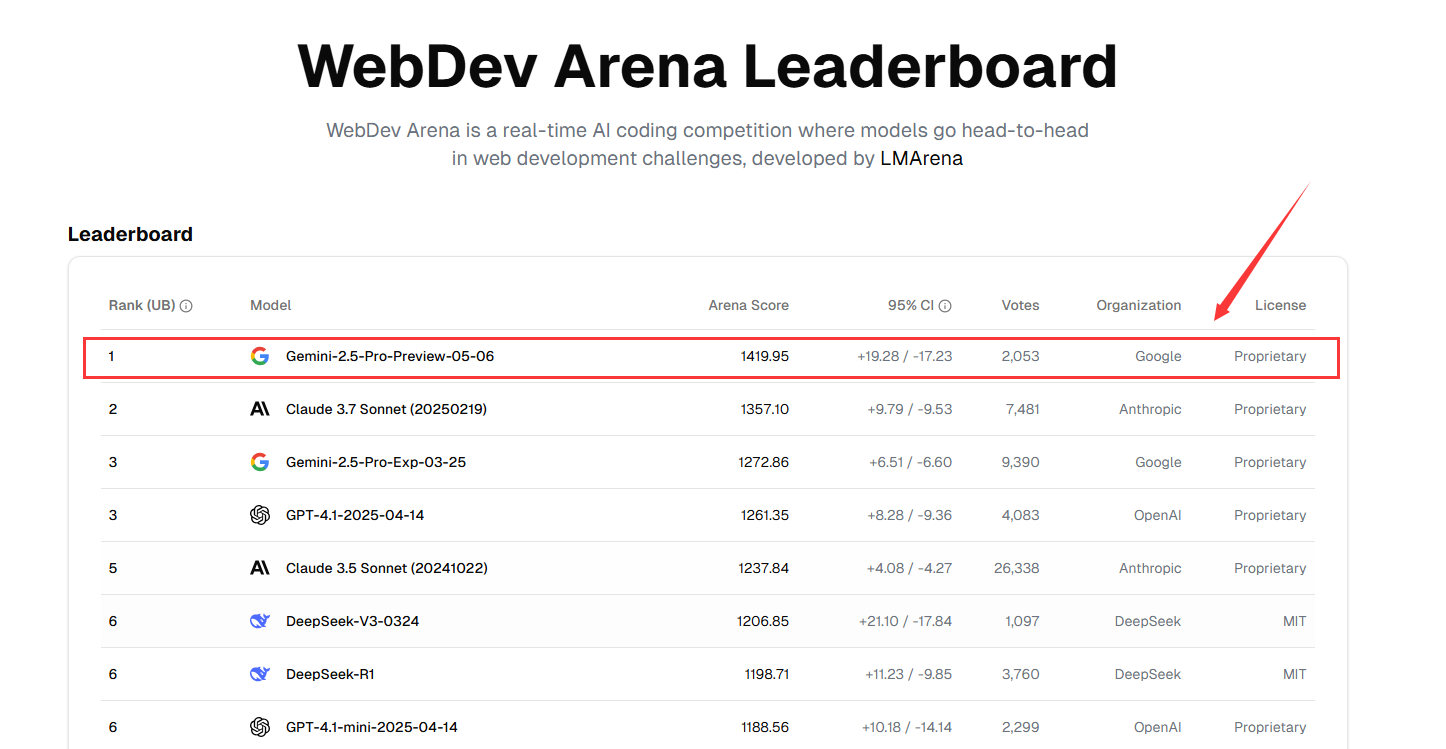Click the info icon next to 95% CI
Screen dimensions: 1446x749
tap(945, 306)
